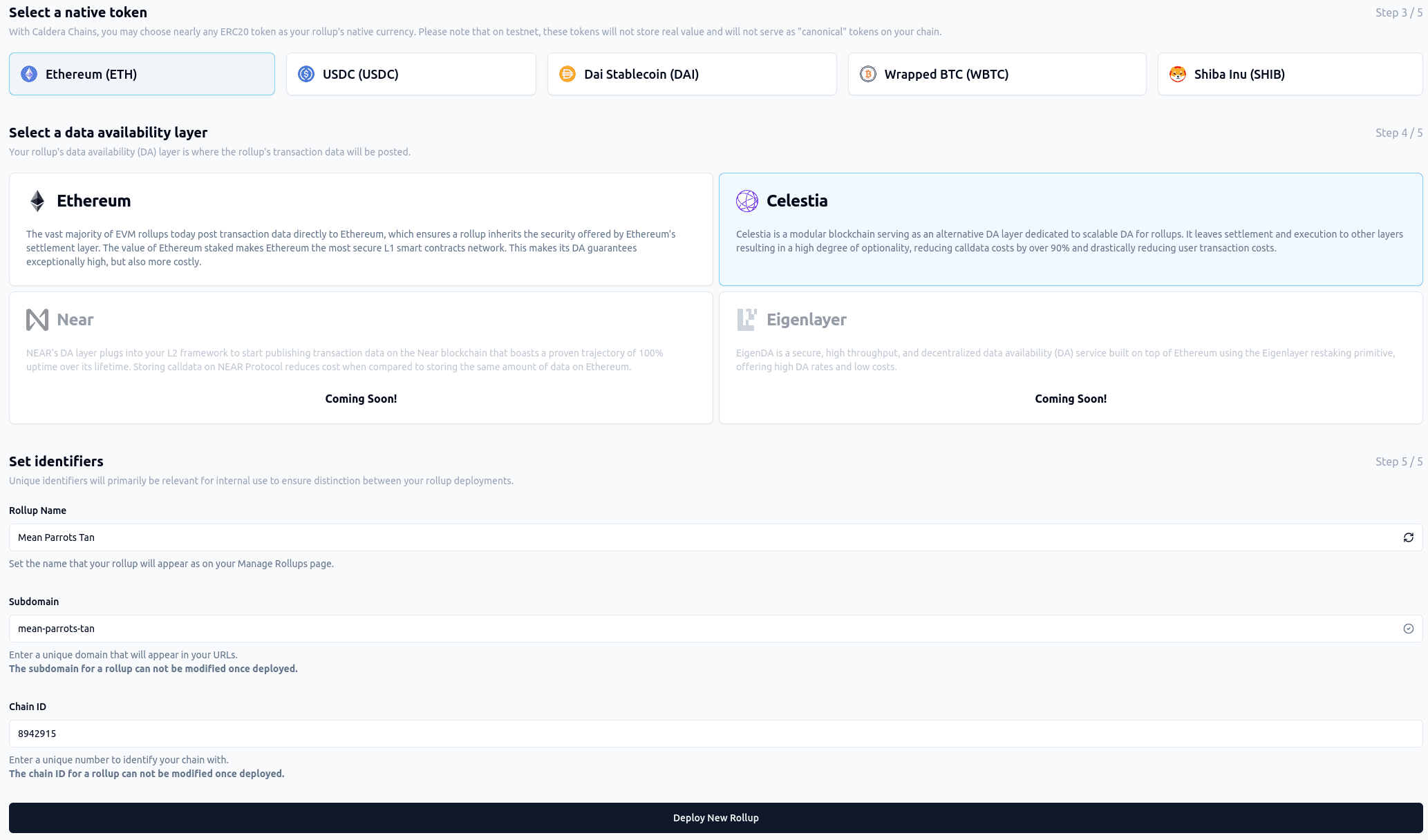Select USDC (USDC) as native token

coord(411,74)
